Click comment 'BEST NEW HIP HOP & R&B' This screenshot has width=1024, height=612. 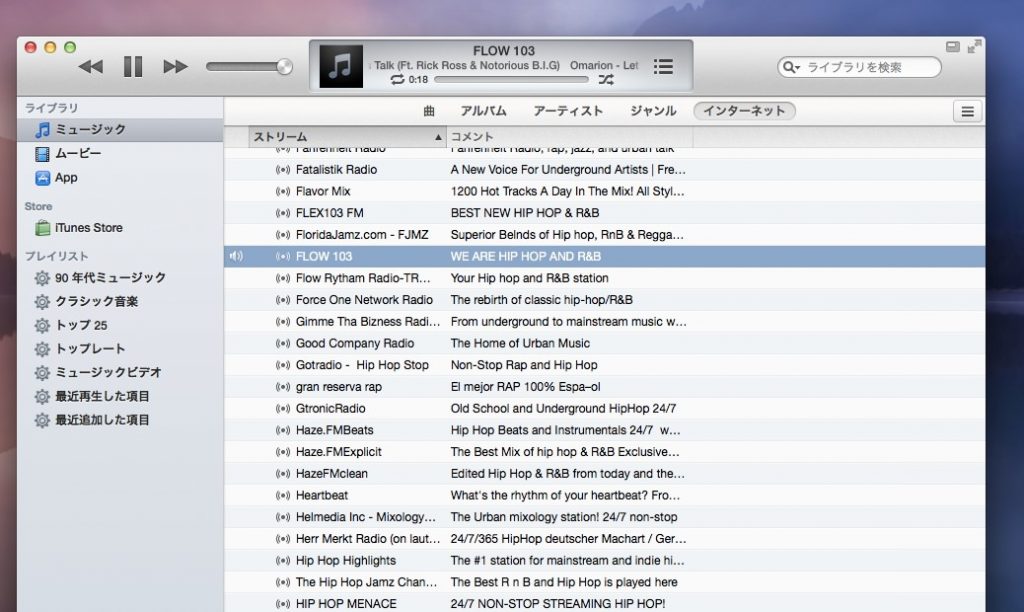tap(524, 213)
